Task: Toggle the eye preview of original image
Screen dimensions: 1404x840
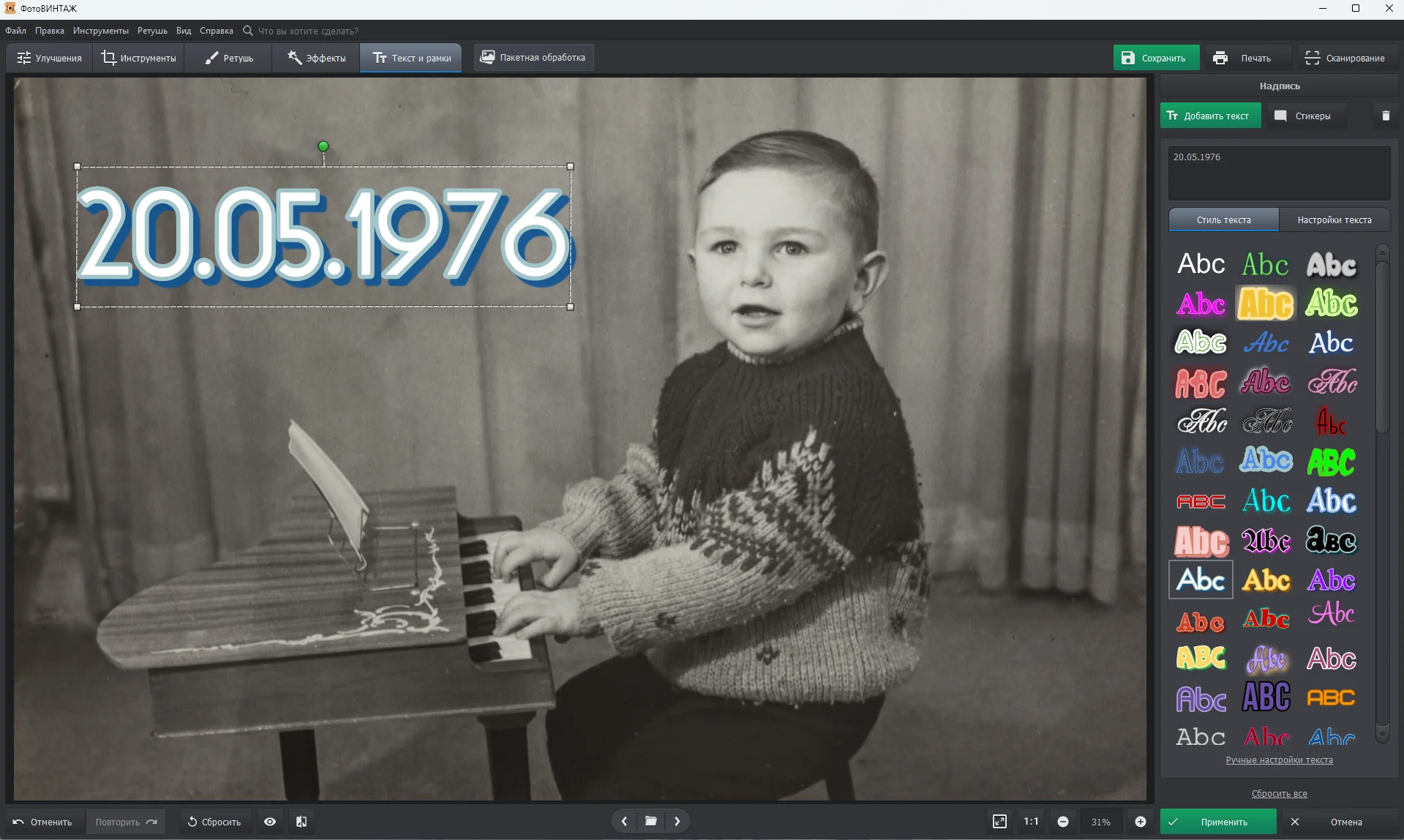Action: [270, 822]
